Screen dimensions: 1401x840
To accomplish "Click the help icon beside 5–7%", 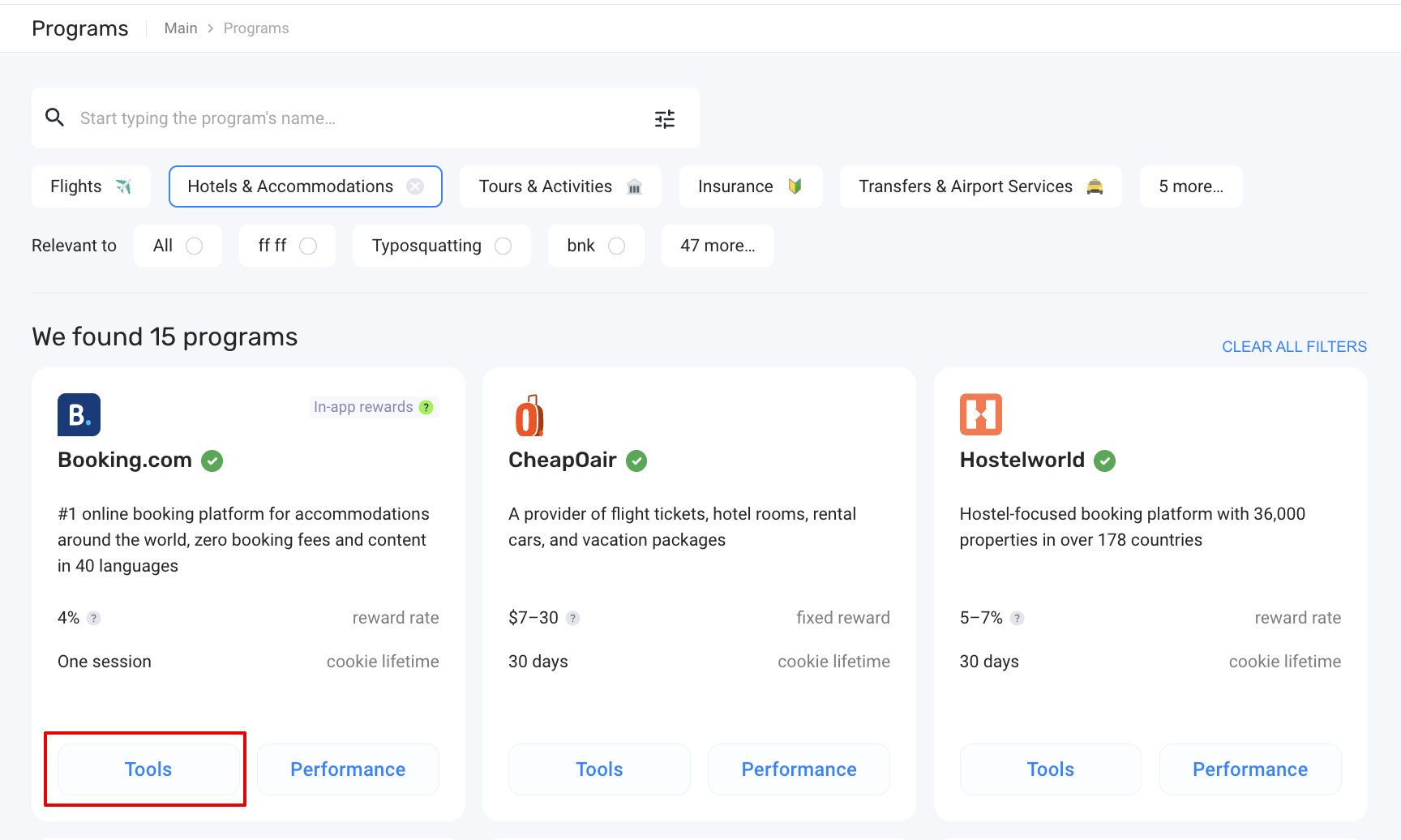I will [x=1018, y=618].
